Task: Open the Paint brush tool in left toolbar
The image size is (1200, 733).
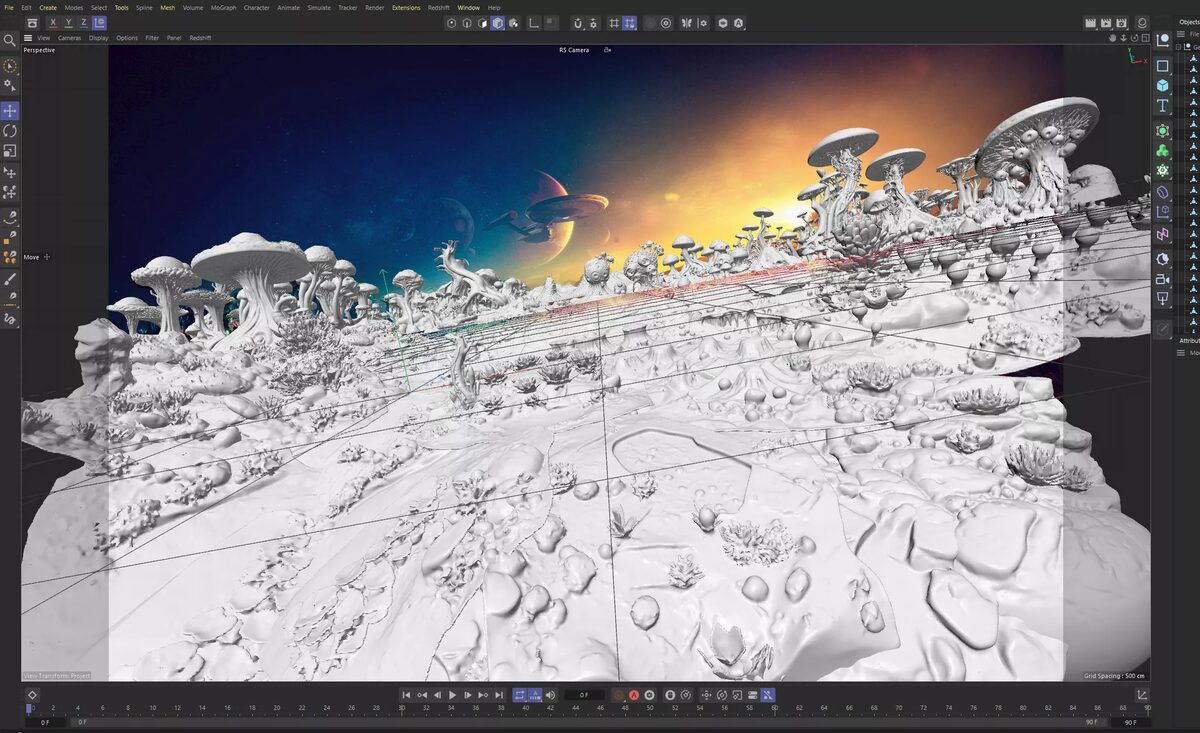Action: pyautogui.click(x=10, y=277)
